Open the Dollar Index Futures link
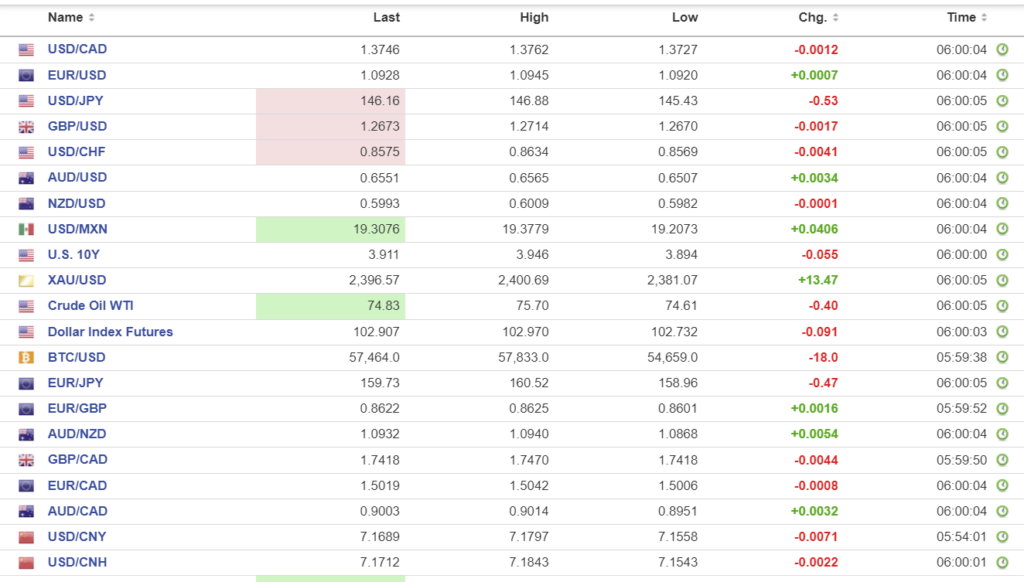This screenshot has width=1024, height=582. point(110,331)
